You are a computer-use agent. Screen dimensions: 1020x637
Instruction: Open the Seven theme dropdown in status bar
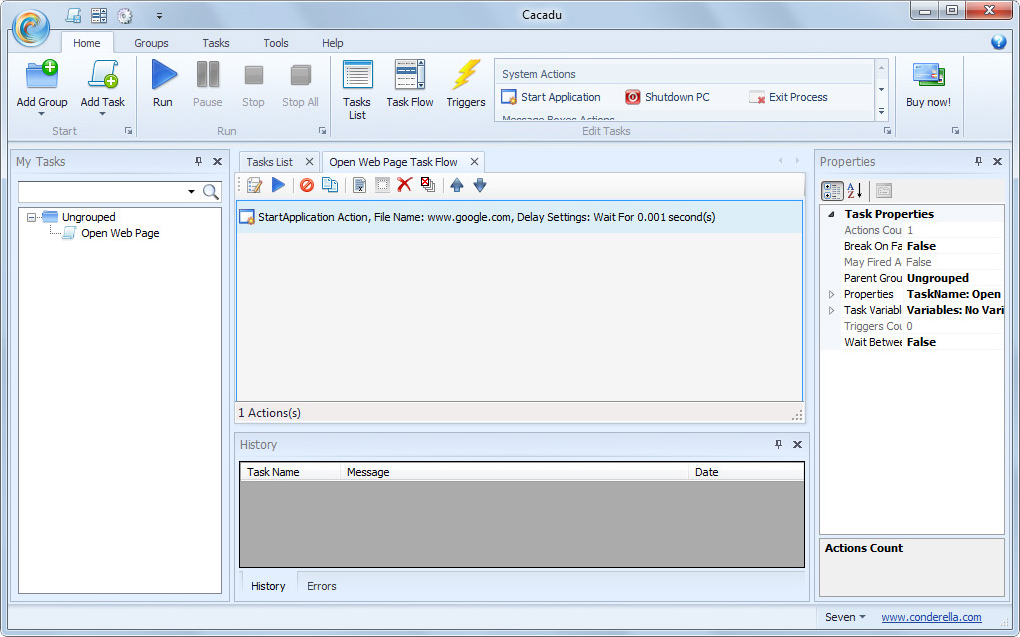click(x=845, y=617)
